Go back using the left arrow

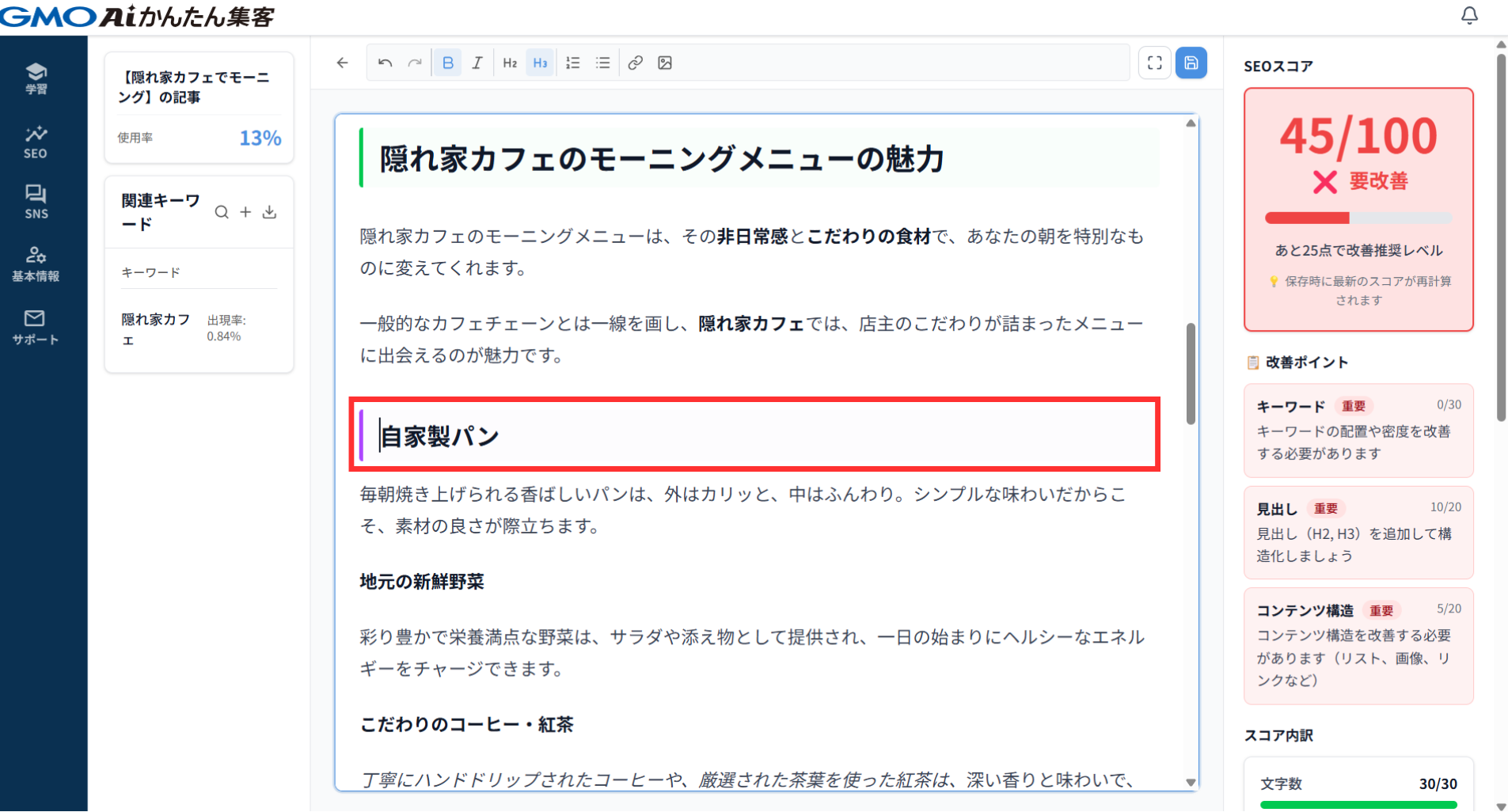pyautogui.click(x=342, y=63)
